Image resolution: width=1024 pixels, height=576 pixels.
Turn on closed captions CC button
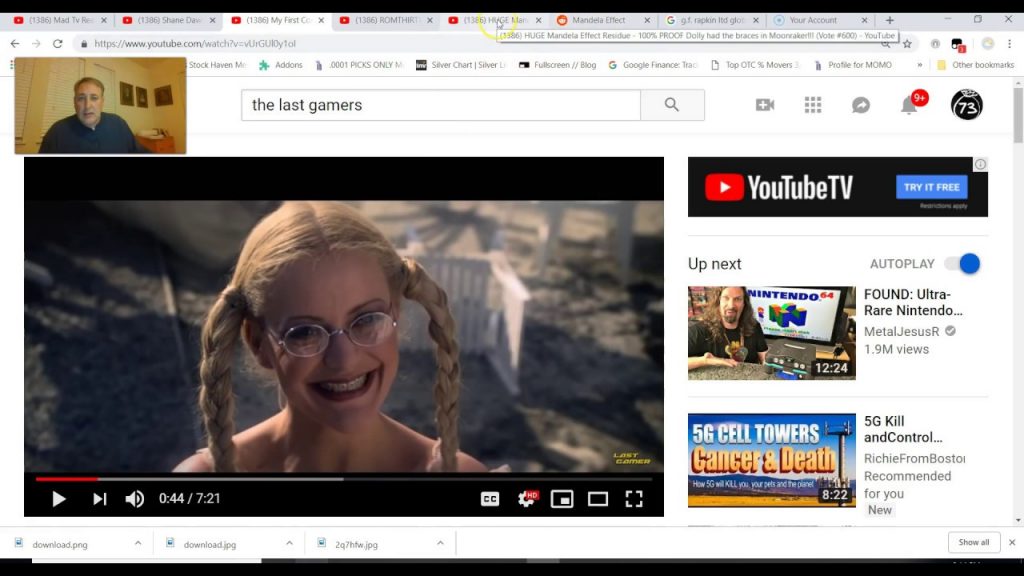point(490,499)
